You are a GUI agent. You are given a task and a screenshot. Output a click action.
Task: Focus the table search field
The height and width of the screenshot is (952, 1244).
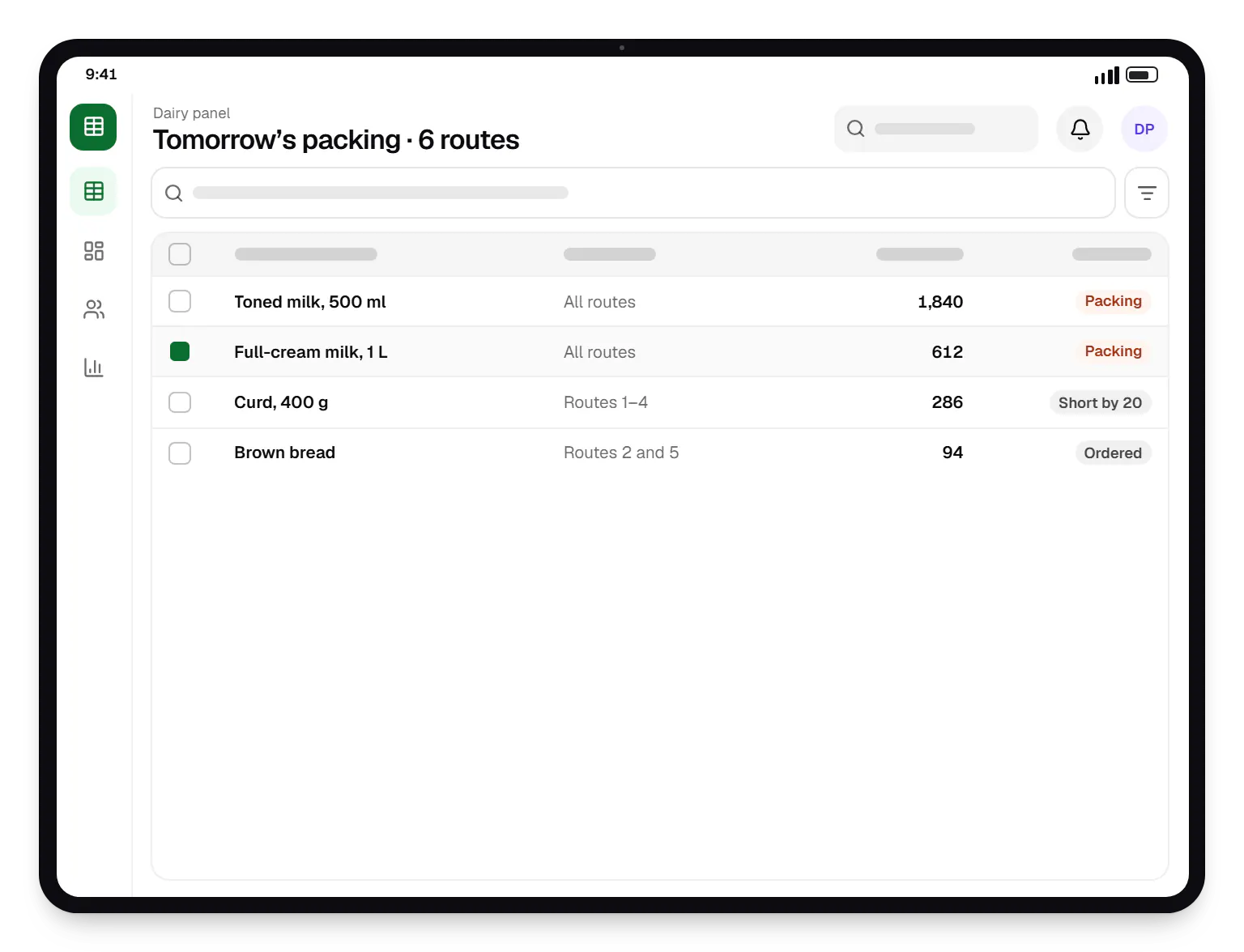coord(633,193)
